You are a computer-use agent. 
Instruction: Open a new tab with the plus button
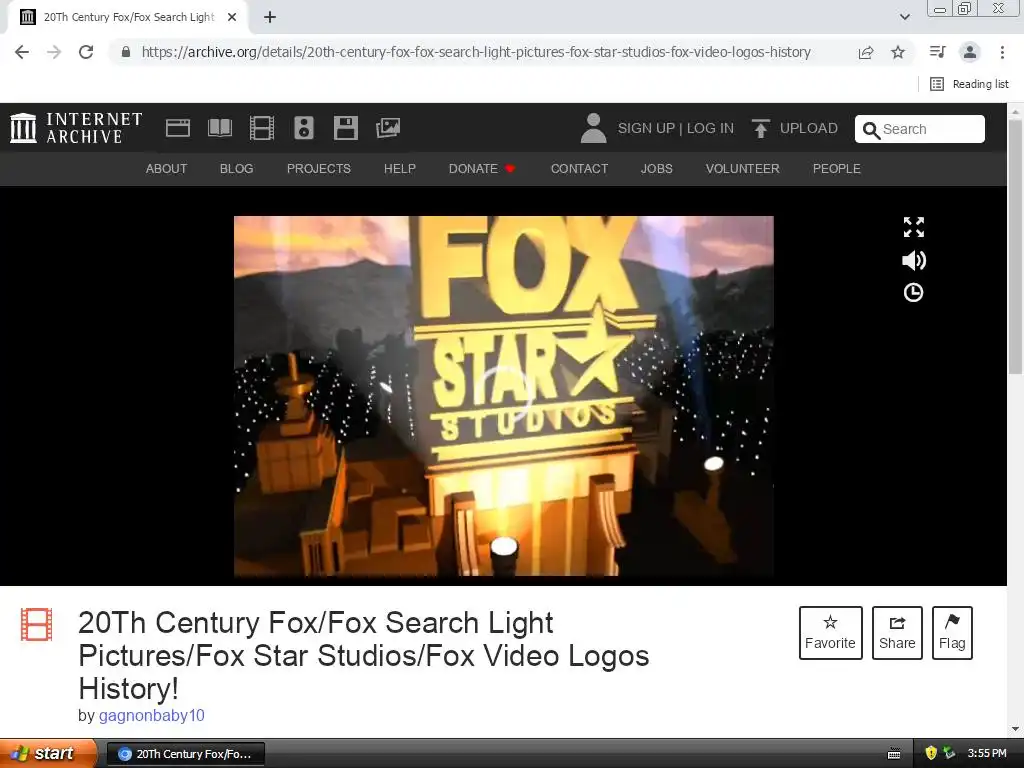[x=270, y=18]
